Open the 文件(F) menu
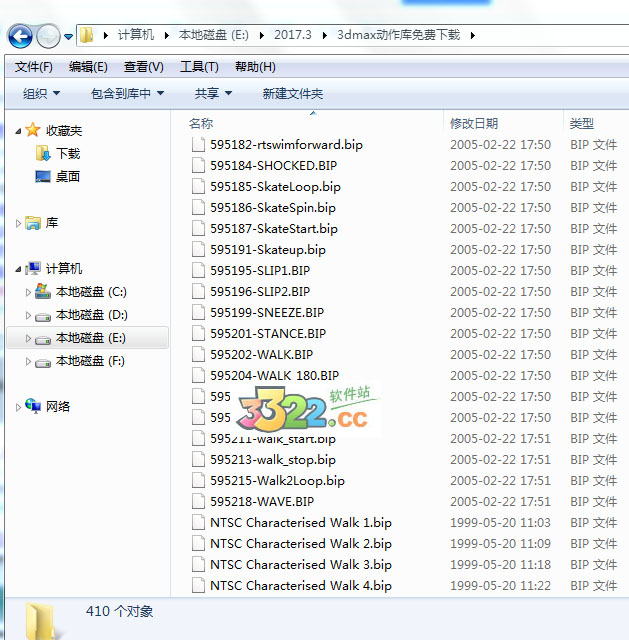The image size is (629, 640). point(33,67)
